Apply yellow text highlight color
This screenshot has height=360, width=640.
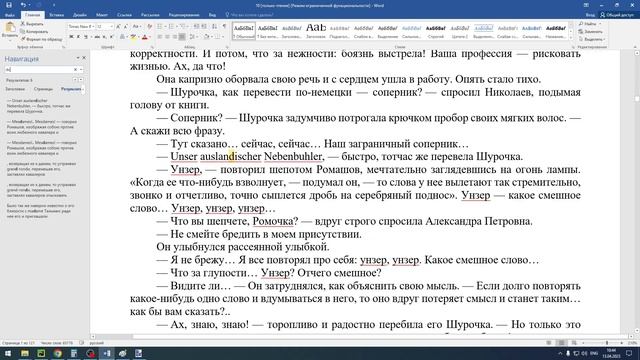click(133, 37)
